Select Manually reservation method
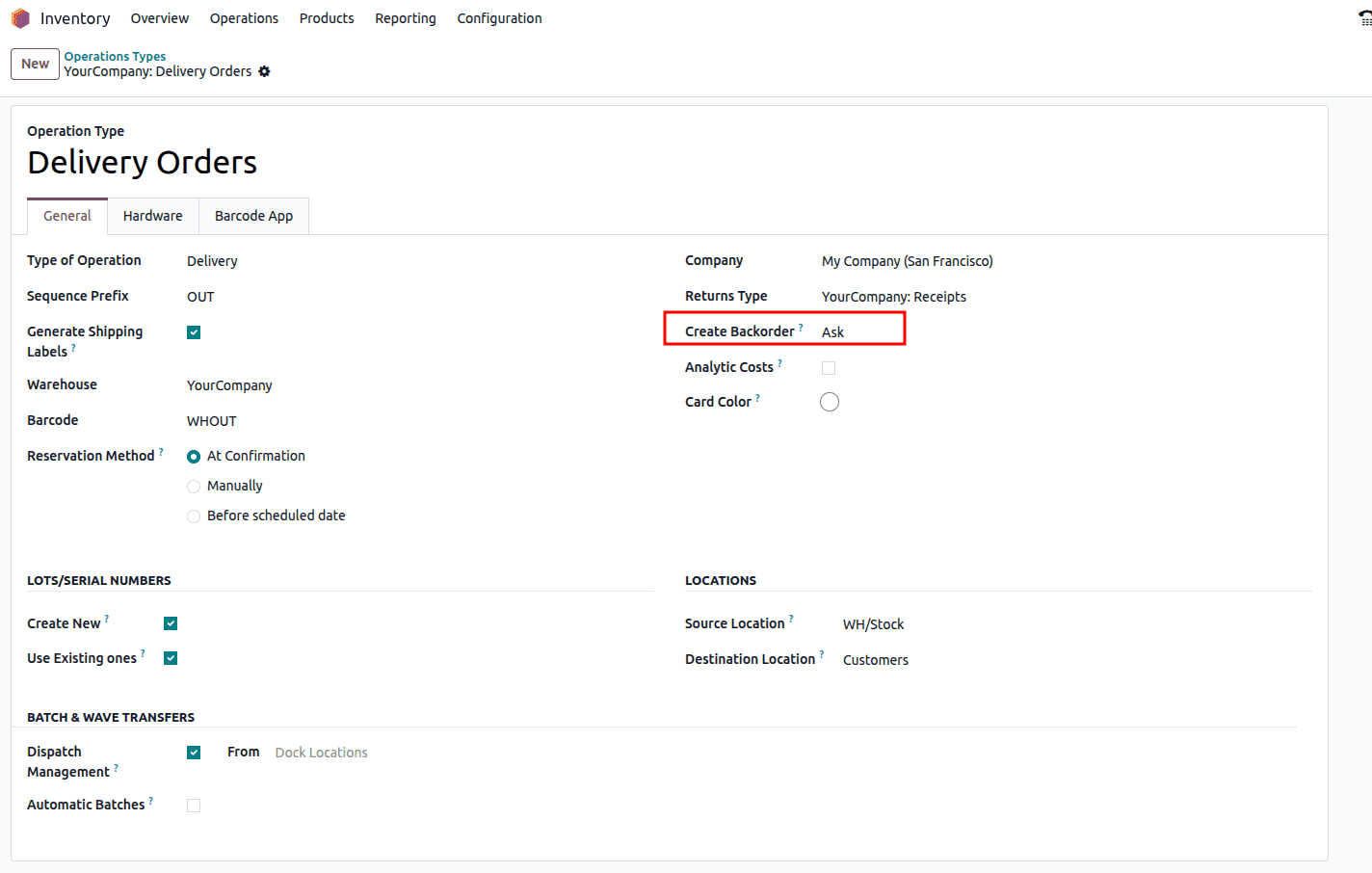Viewport: 1372px width, 873px height. (194, 487)
